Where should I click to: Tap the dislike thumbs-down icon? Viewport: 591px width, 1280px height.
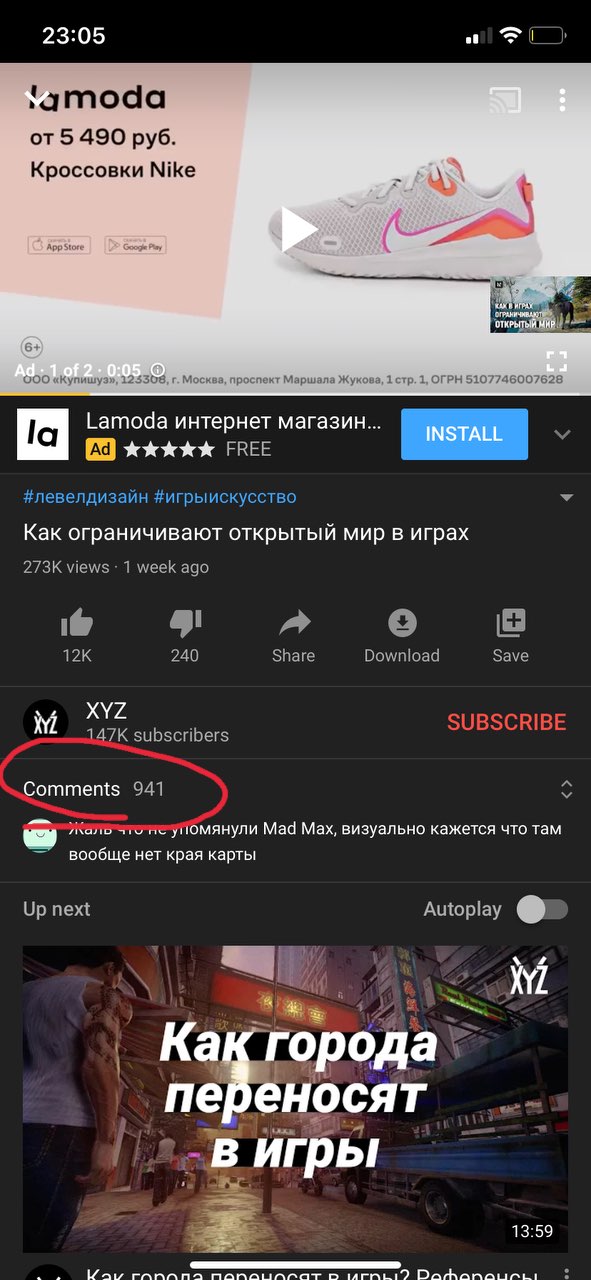point(185,624)
